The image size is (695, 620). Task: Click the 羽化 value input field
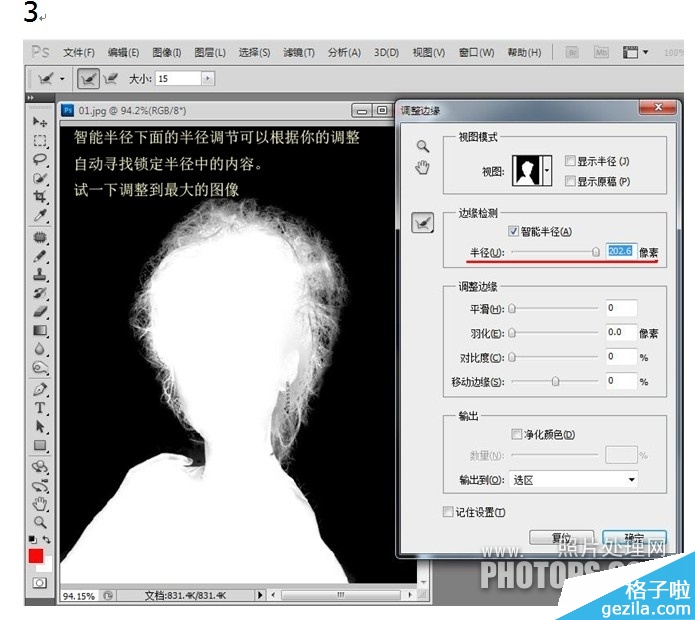[620, 332]
